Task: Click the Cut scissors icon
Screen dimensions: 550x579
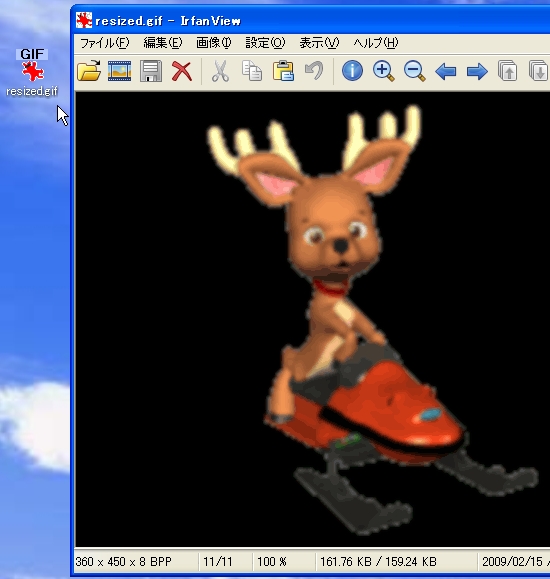Action: (221, 71)
